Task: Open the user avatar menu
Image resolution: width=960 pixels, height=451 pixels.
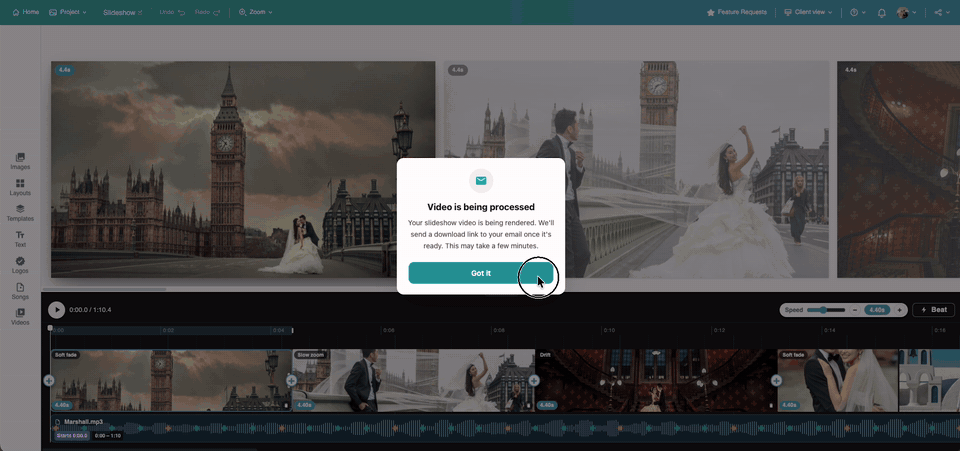Action: tap(906, 12)
